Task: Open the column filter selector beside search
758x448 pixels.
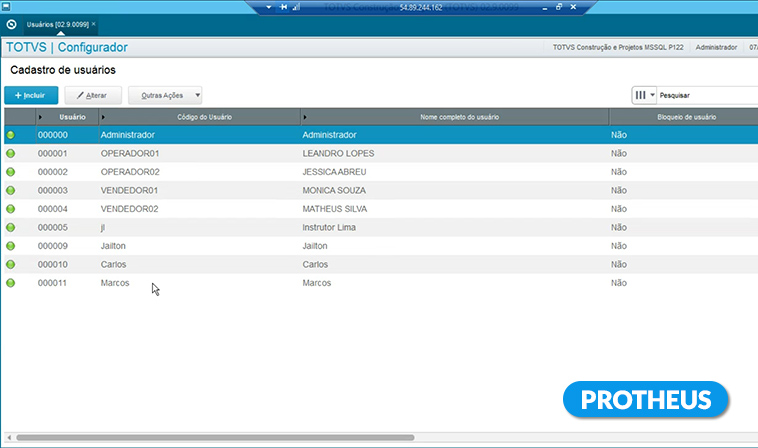Action: coord(644,95)
